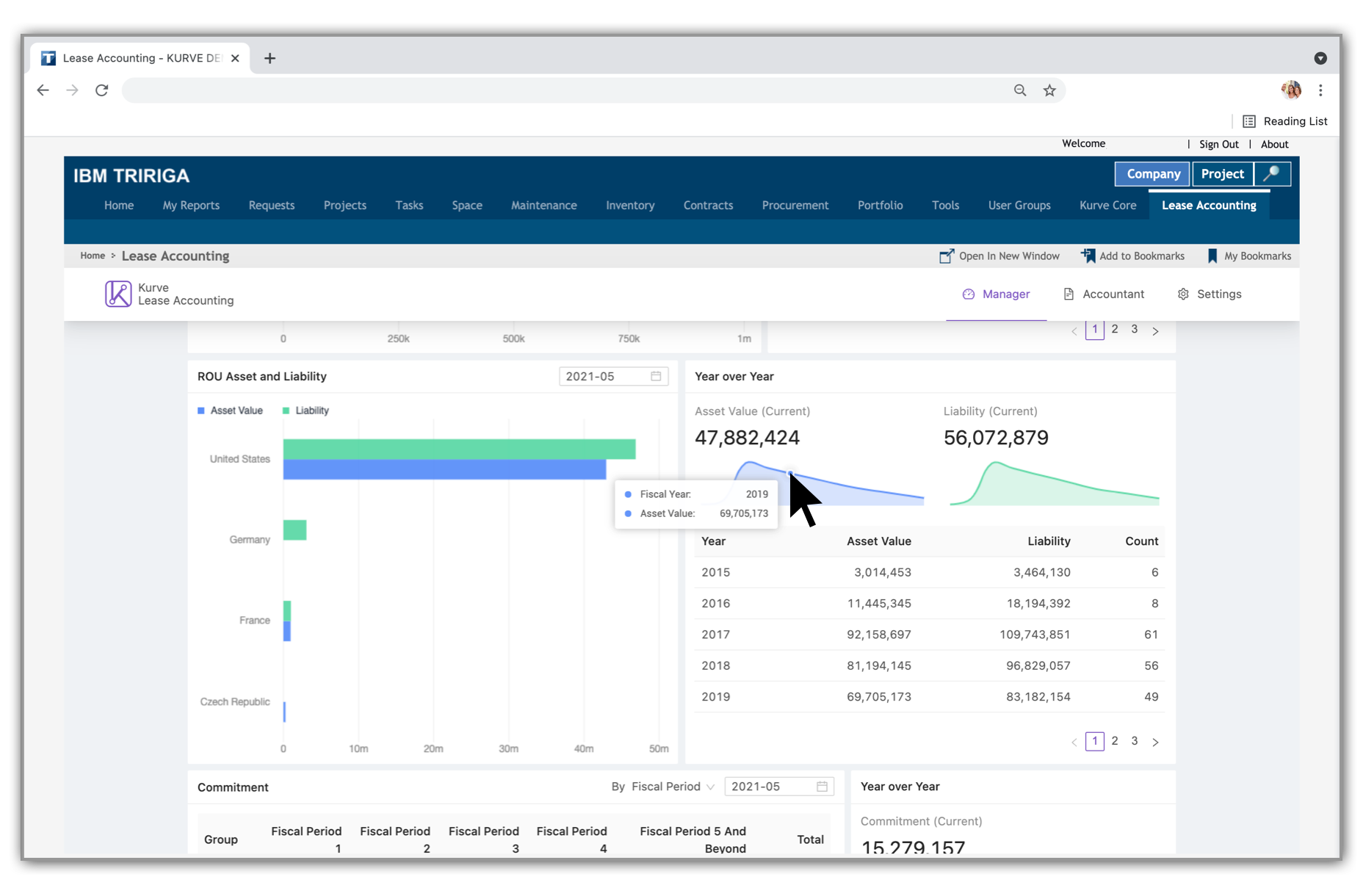Screen dimensions: 1363x896
Task: Click the TRIRIGA search magnifier icon
Action: (1272, 174)
